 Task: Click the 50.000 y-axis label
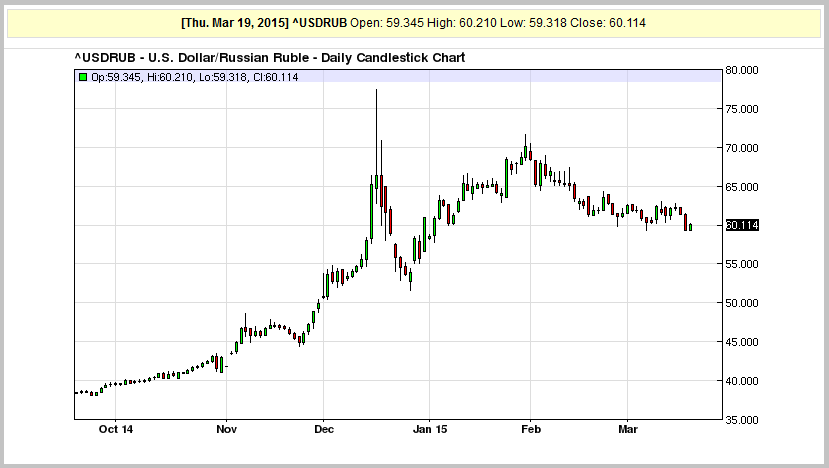(742, 303)
